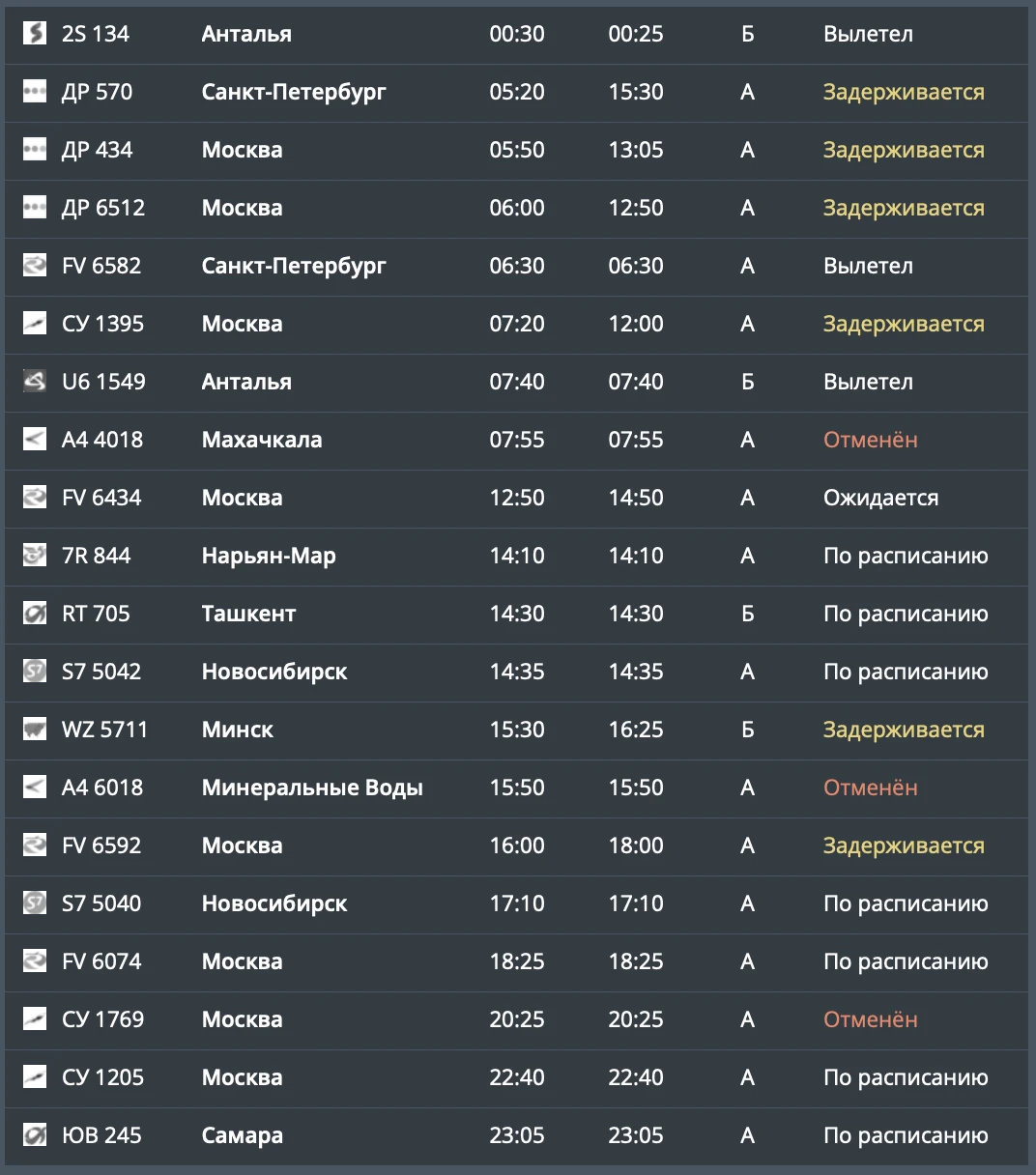Click the logo beside 7R 844 Нарьян-Мар
Image resolution: width=1036 pixels, height=1175 pixels.
pyautogui.click(x=35, y=556)
